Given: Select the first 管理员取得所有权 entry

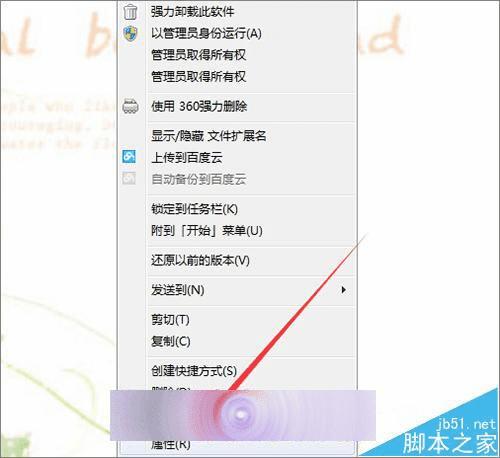Looking at the screenshot, I should pyautogui.click(x=237, y=55).
